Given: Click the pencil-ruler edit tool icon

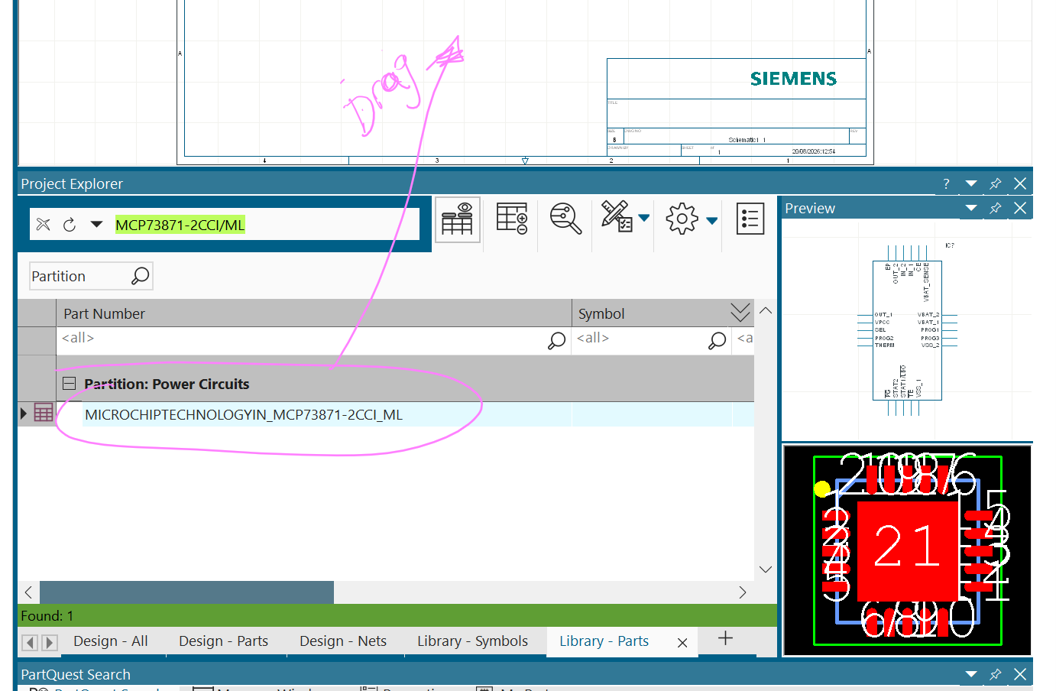Looking at the screenshot, I should click(616, 217).
